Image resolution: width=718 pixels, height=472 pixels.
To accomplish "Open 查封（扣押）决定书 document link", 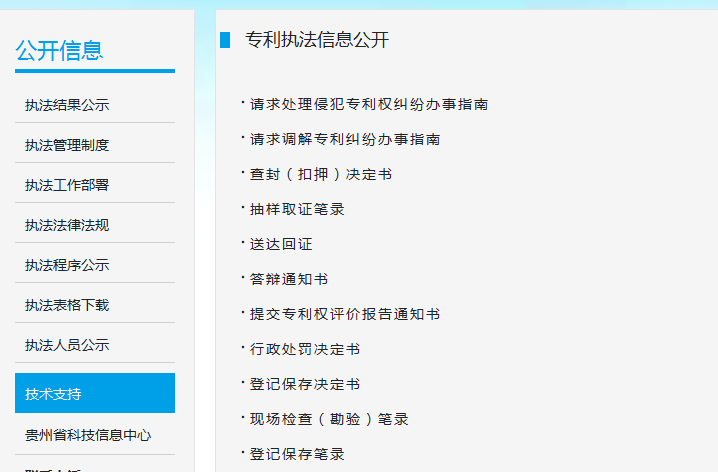I will tap(321, 174).
